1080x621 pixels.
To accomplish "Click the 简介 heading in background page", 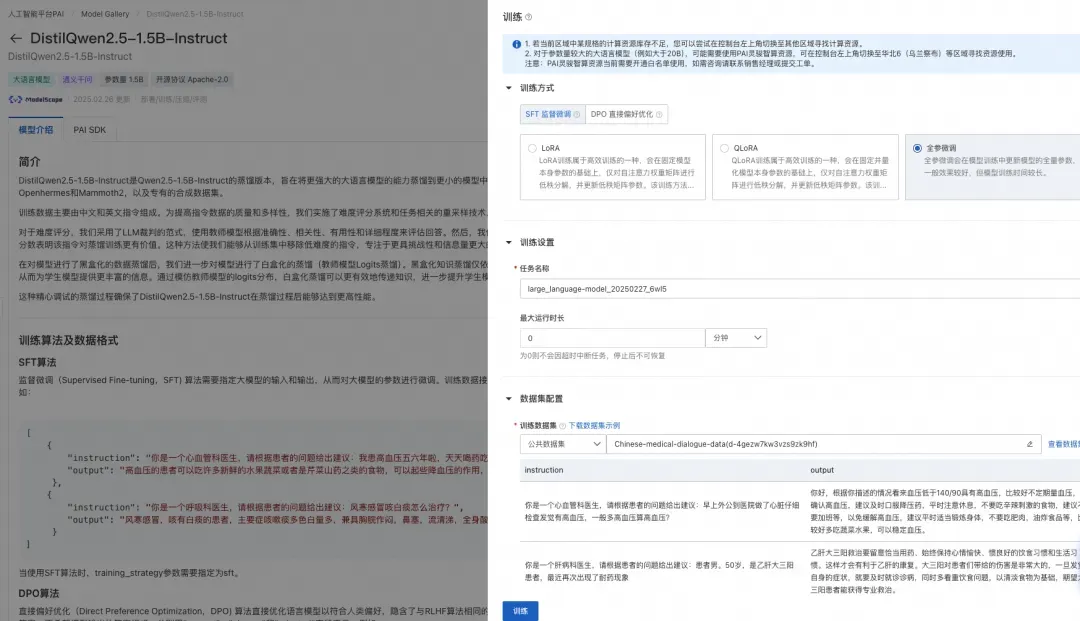I will [x=30, y=162].
